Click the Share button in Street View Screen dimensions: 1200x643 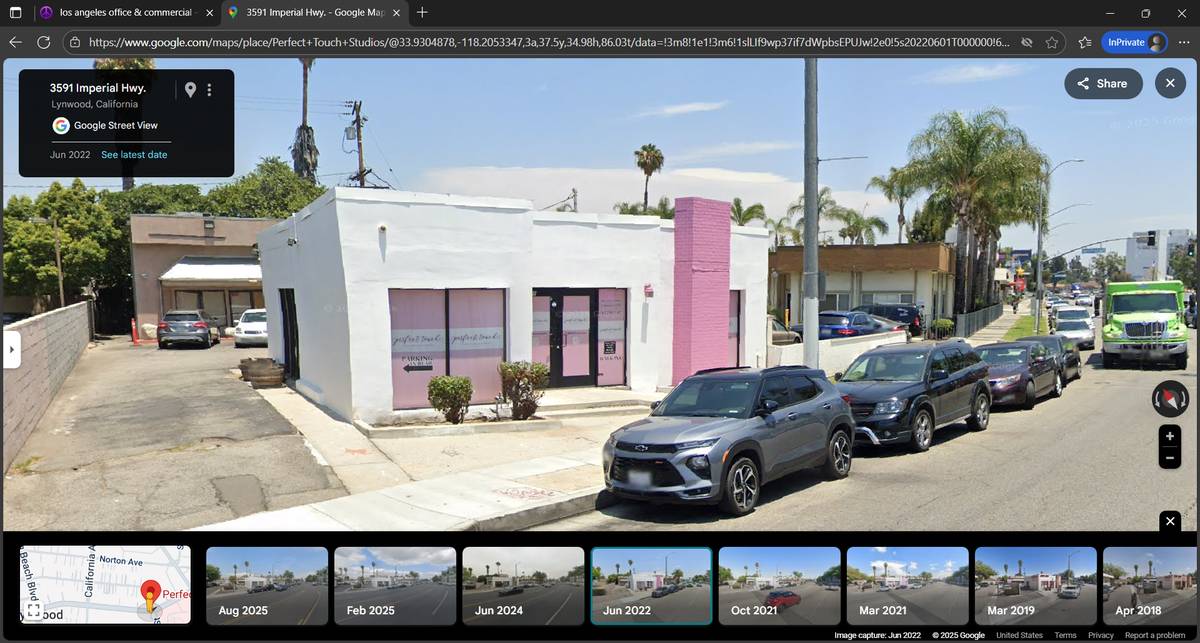pyautogui.click(x=1102, y=84)
